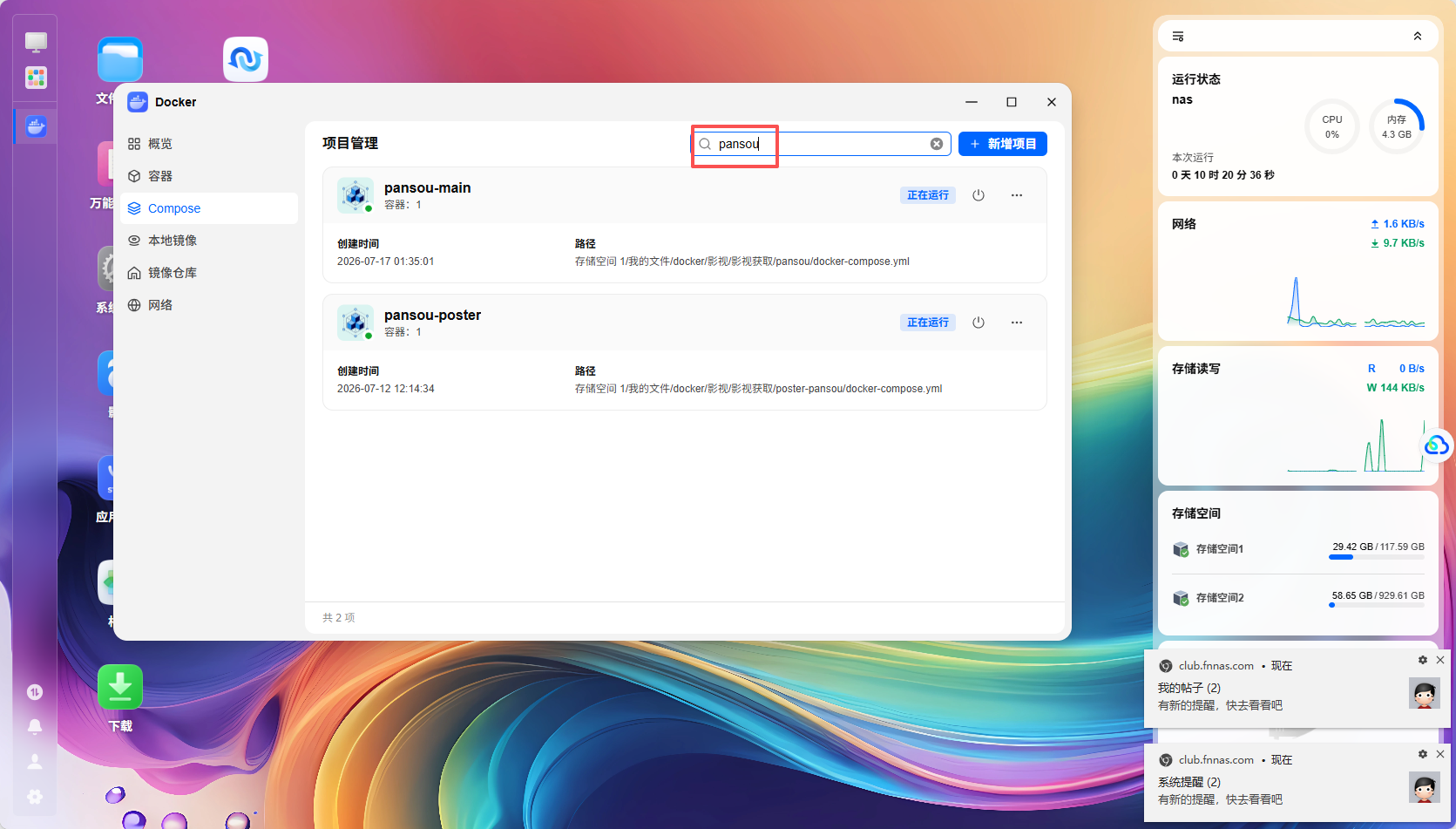Image resolution: width=1456 pixels, height=829 pixels.
Task: Click the 共 2 项 item count
Action: (339, 618)
